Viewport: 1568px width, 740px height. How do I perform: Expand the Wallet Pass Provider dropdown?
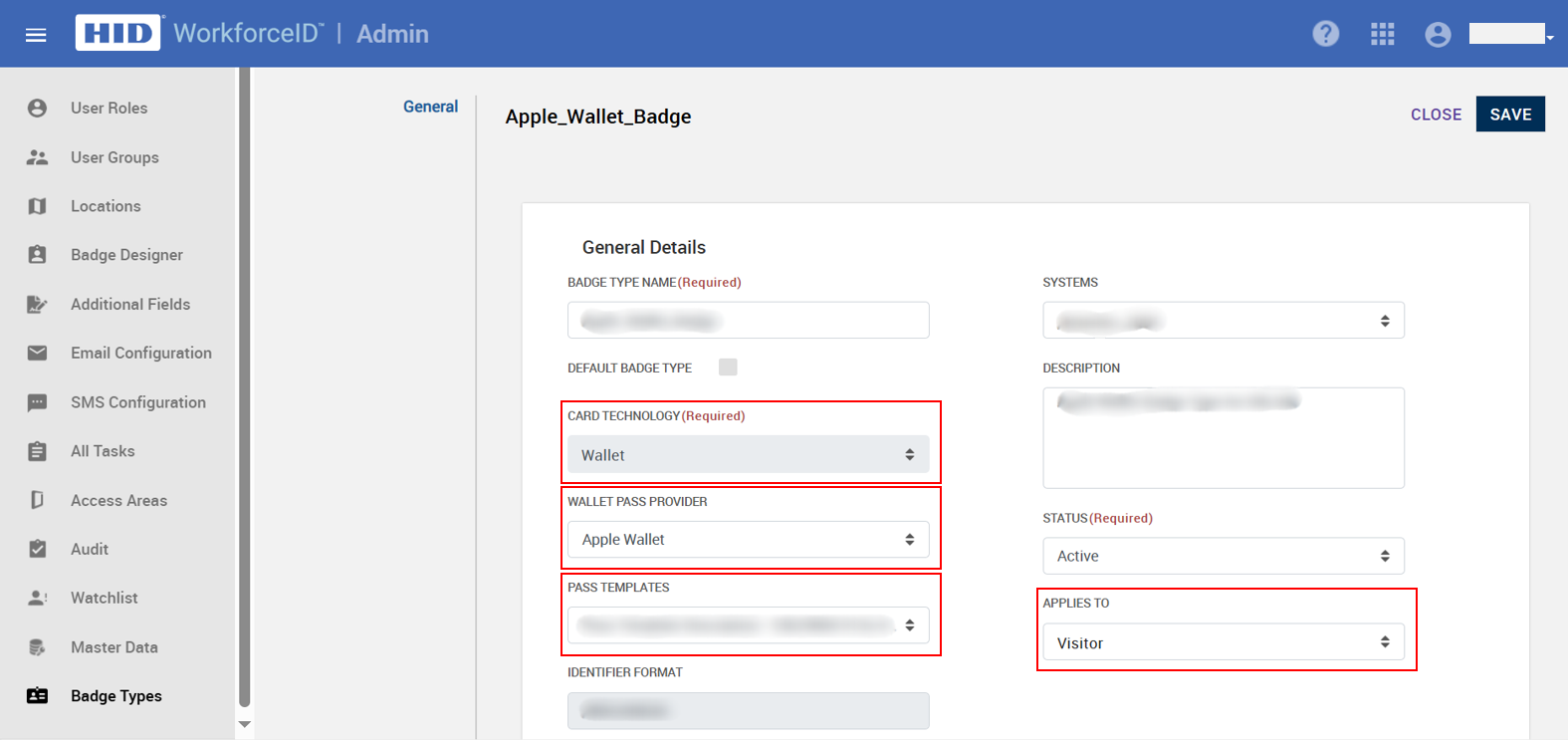tap(748, 540)
